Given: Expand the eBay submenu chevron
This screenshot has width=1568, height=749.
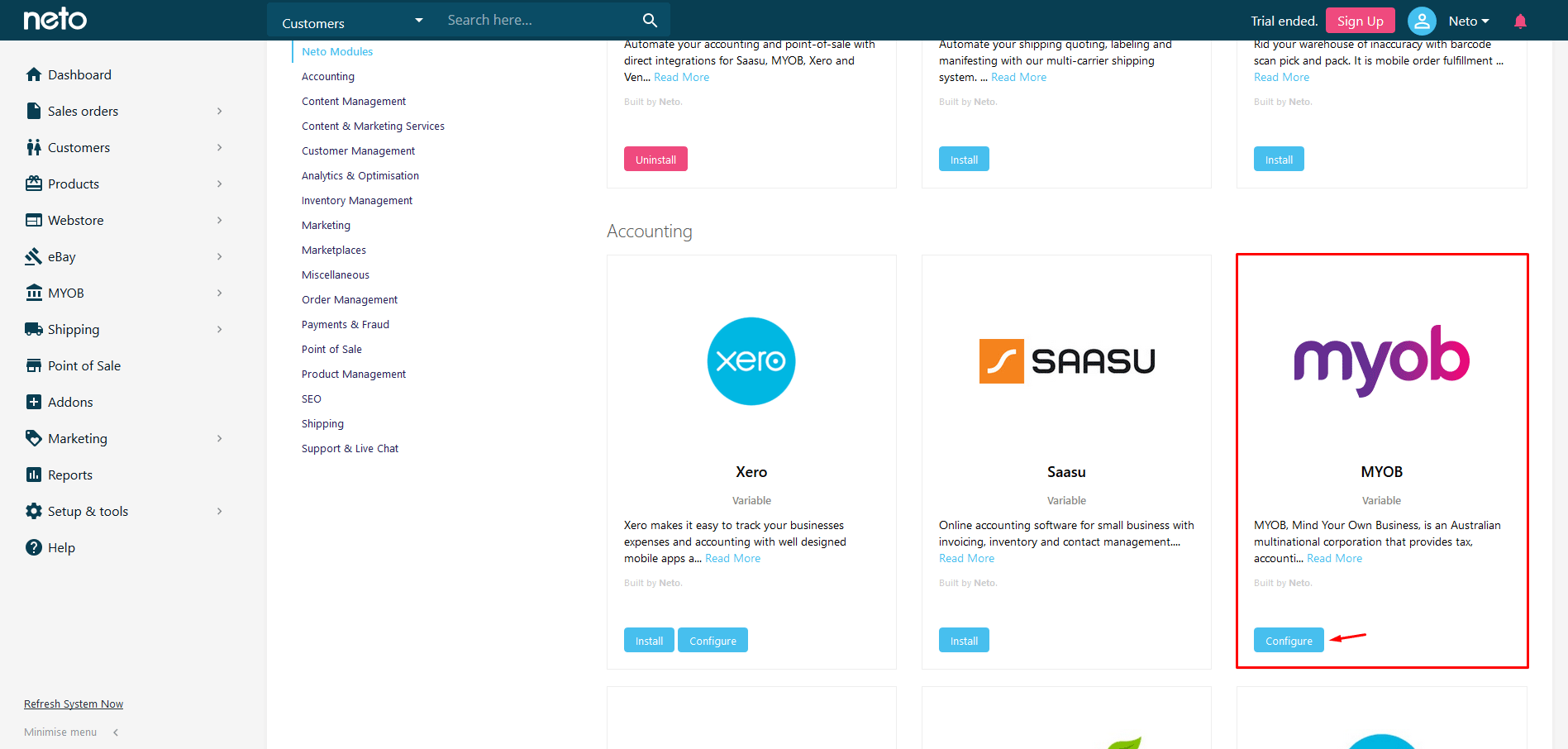Looking at the screenshot, I should [219, 256].
